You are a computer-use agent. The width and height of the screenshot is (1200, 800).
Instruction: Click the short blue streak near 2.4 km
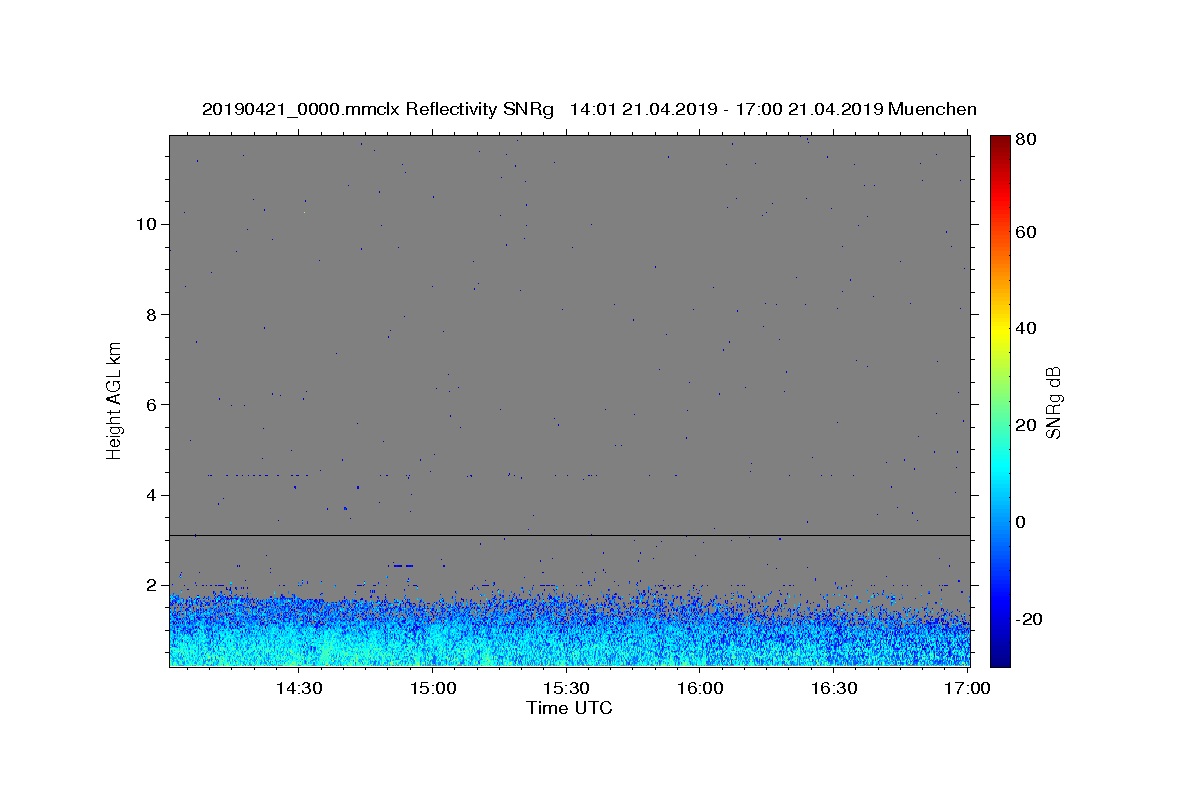point(402,566)
